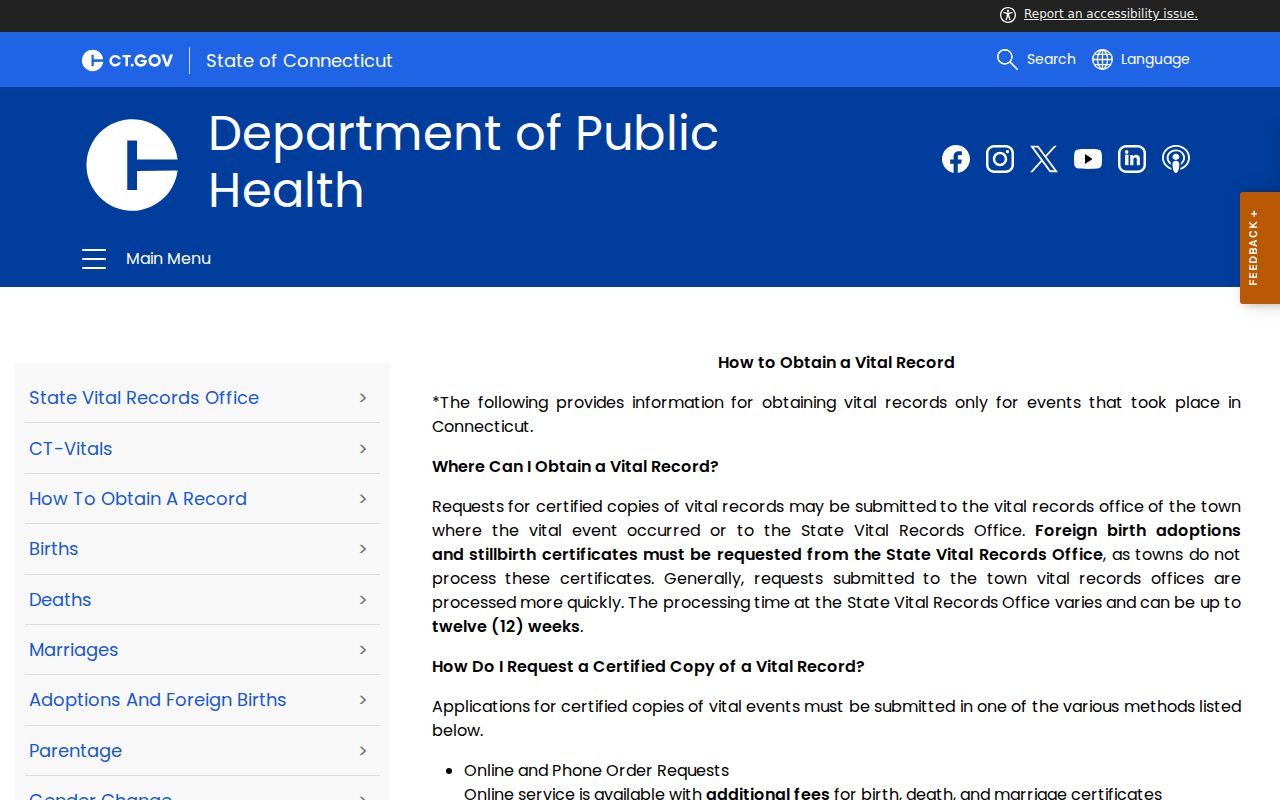Expand the Births chevron

coord(363,549)
